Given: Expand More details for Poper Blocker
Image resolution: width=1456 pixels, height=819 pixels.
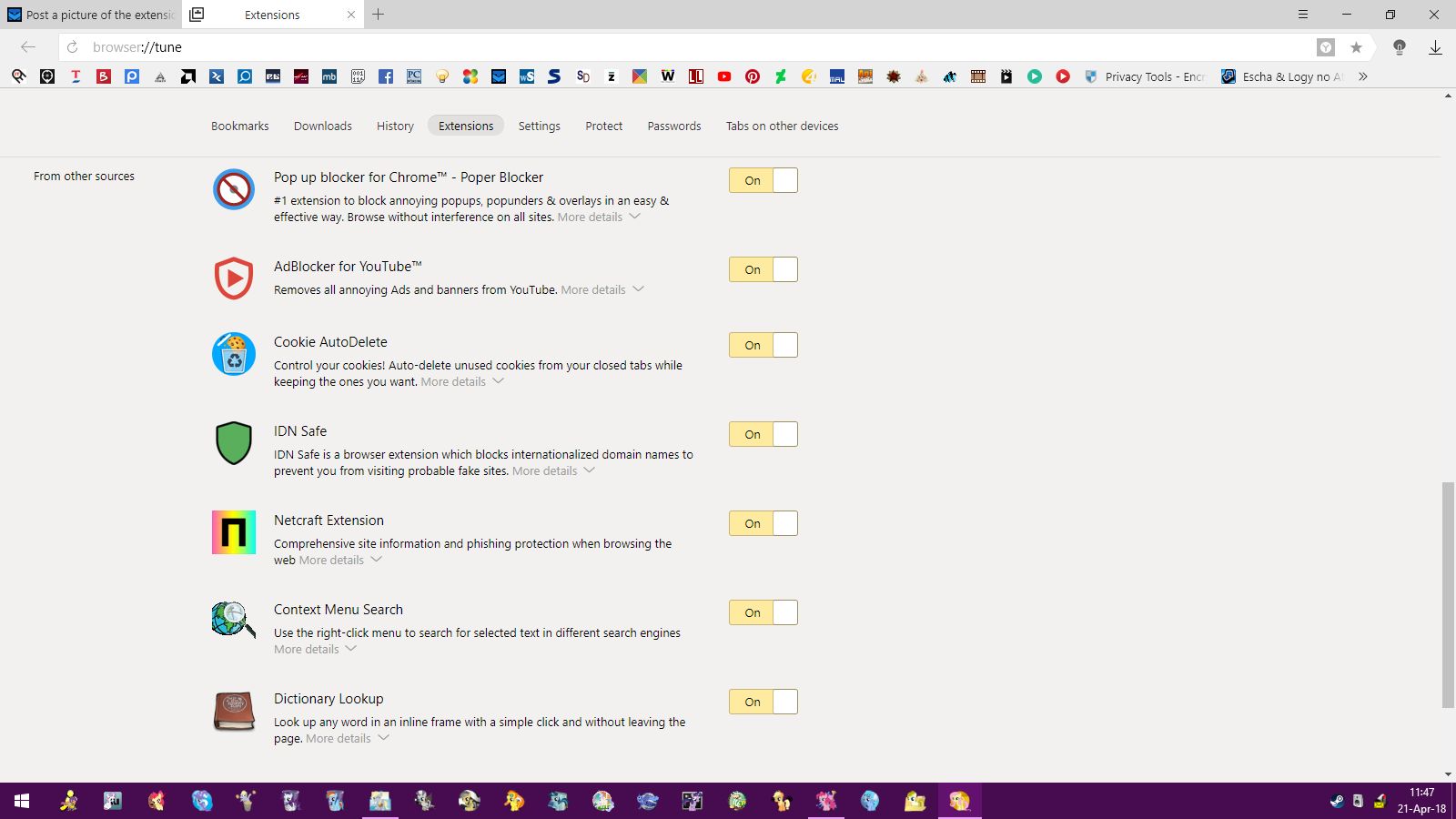Looking at the screenshot, I should [599, 217].
